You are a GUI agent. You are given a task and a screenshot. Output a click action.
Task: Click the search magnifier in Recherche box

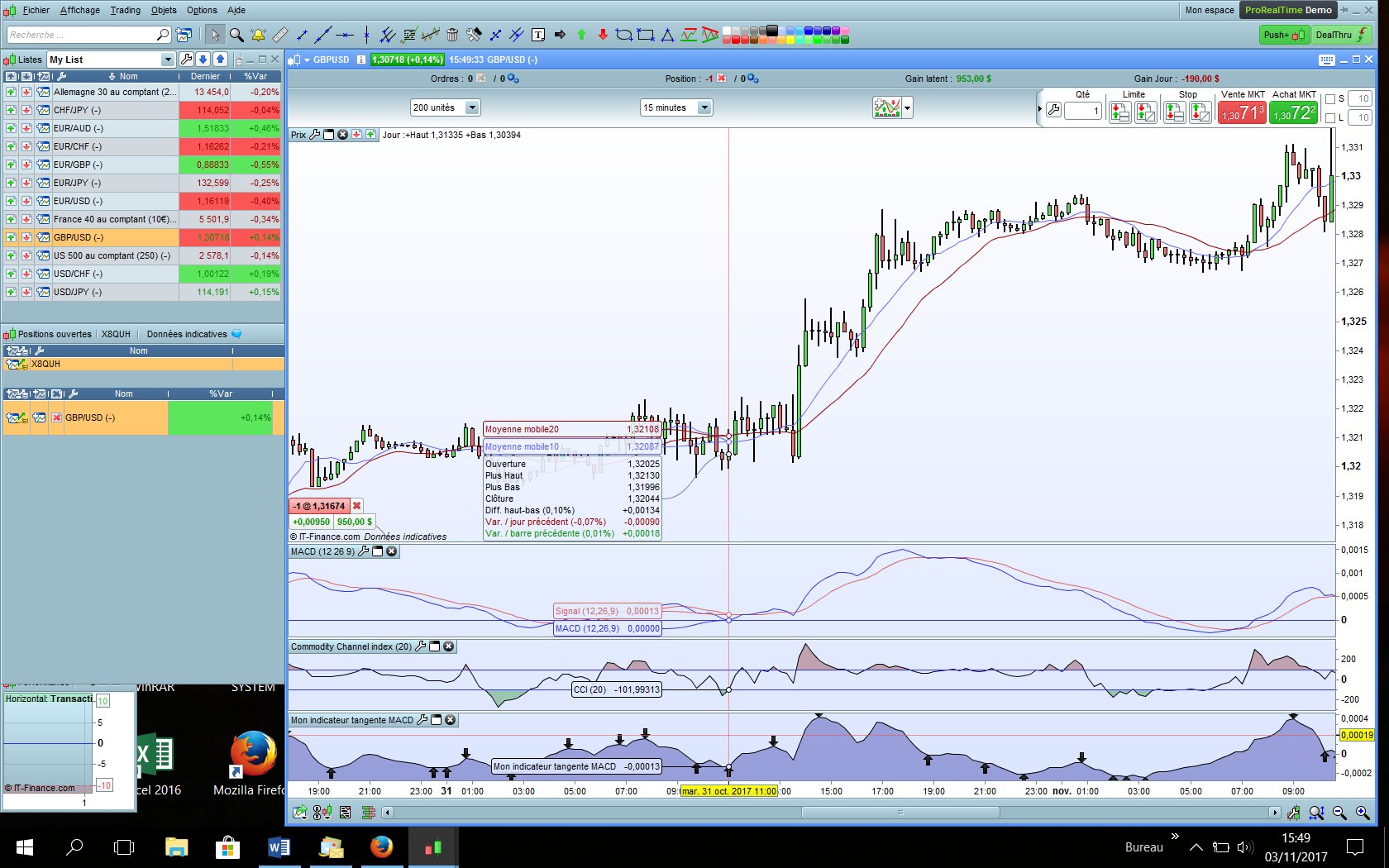(163, 35)
